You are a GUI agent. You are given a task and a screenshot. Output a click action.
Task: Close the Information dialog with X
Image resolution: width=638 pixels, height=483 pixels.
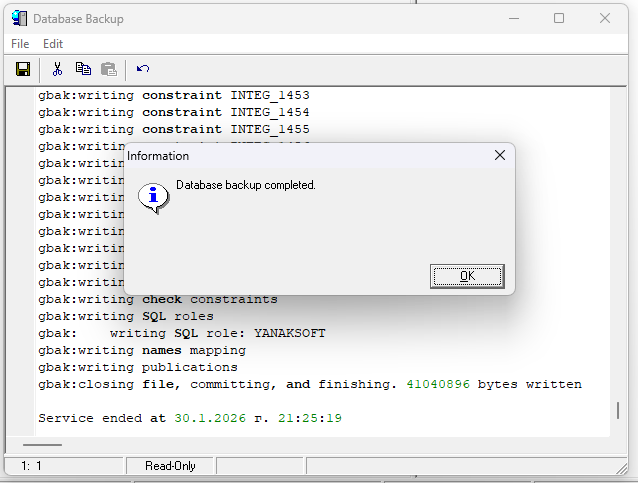tap(500, 156)
